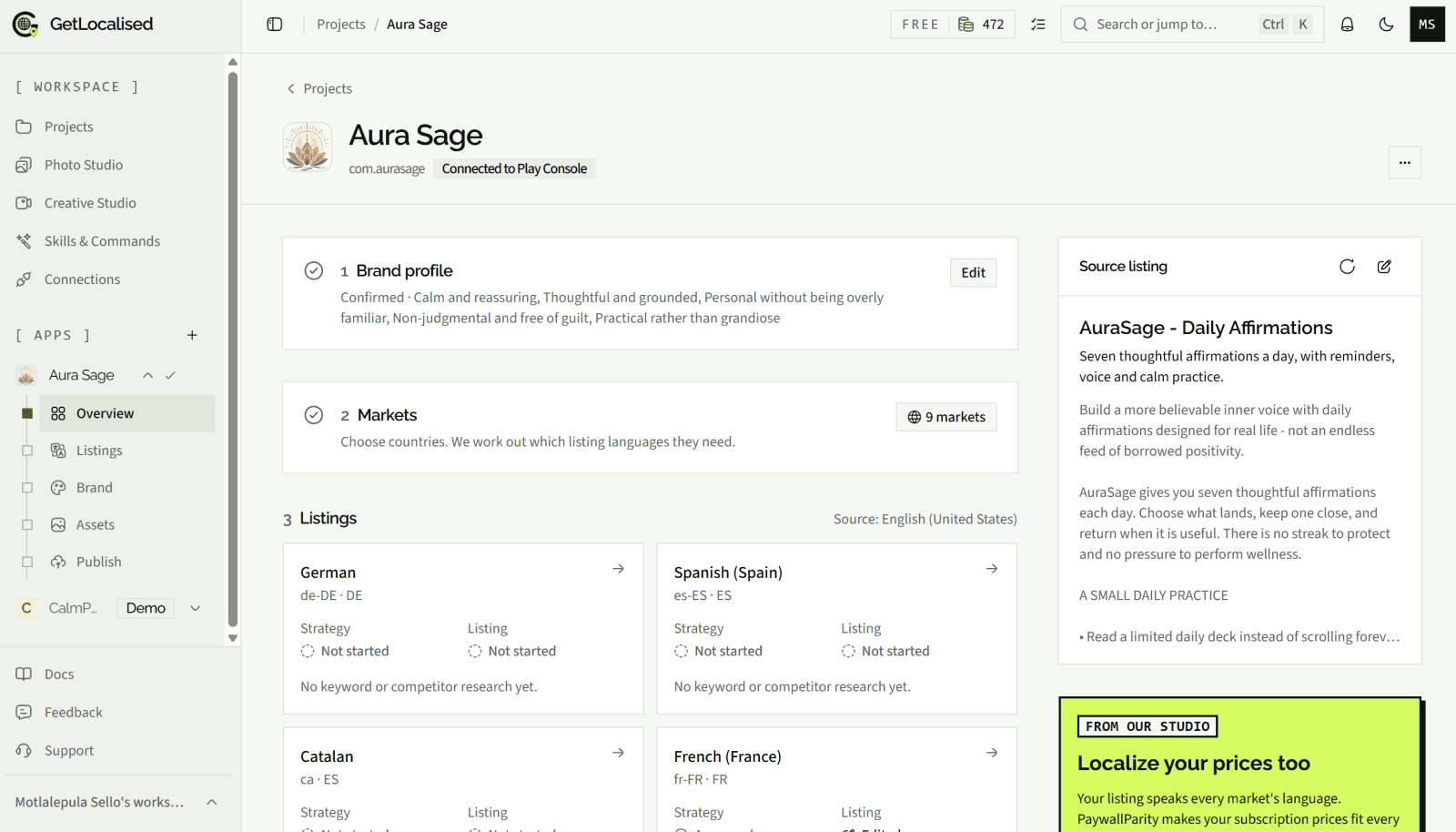Click the Projects breadcrumb
Image resolution: width=1456 pixels, height=832 pixels.
click(x=341, y=25)
